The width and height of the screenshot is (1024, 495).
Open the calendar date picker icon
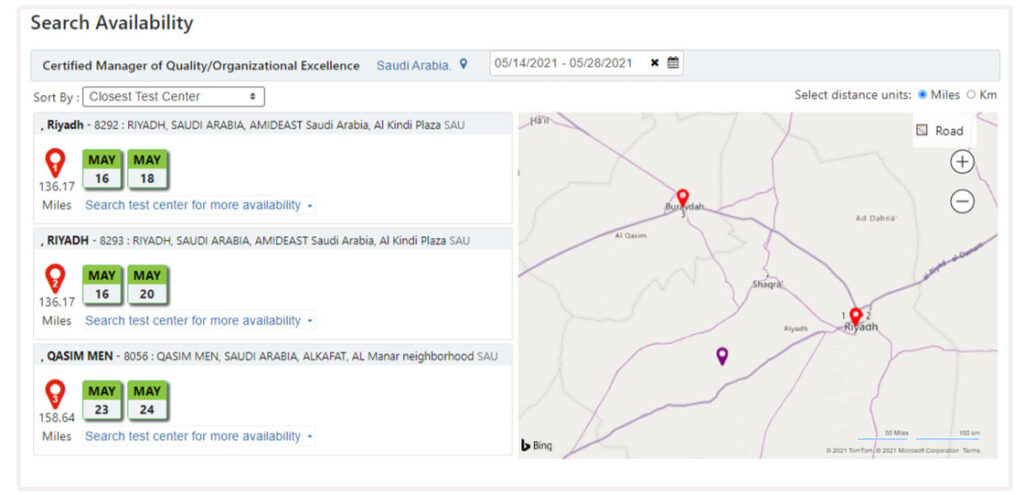[x=673, y=63]
